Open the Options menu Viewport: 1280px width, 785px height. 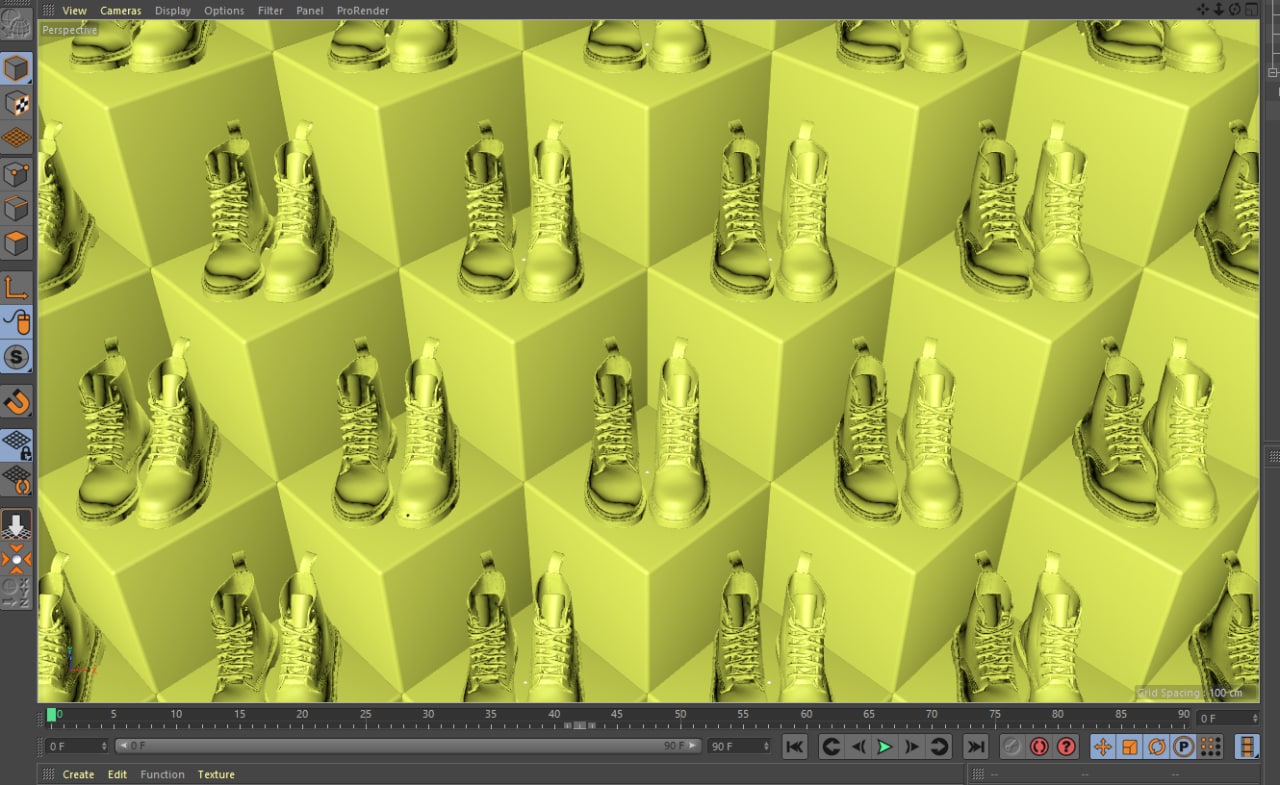pos(224,11)
